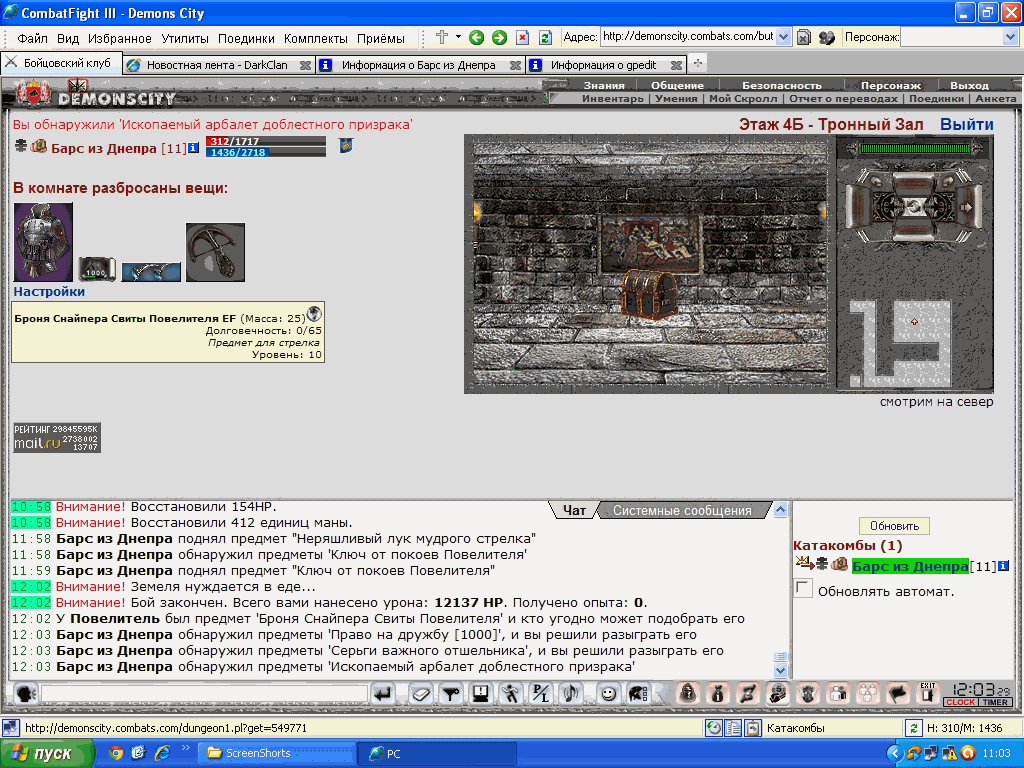Click the green Forward navigation arrow
1024x768 pixels.
499,38
